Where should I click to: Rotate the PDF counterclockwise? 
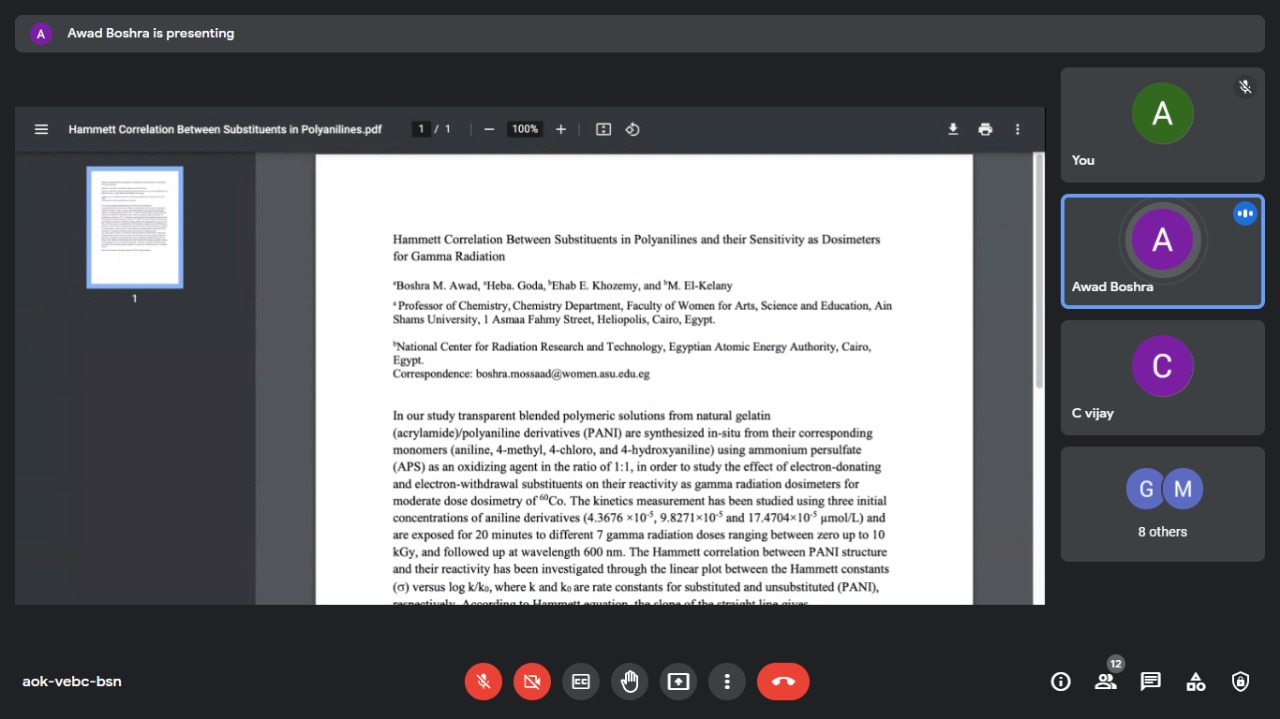click(x=632, y=129)
